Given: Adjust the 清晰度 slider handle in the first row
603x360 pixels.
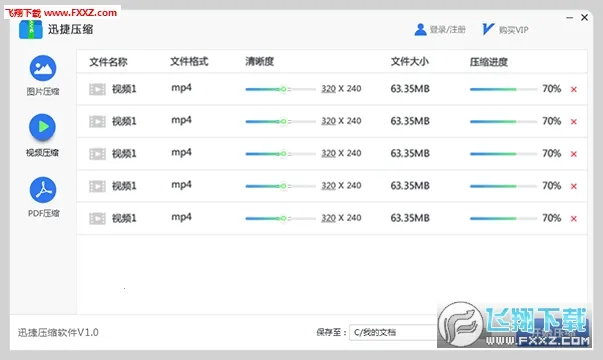Looking at the screenshot, I should click(283, 89).
